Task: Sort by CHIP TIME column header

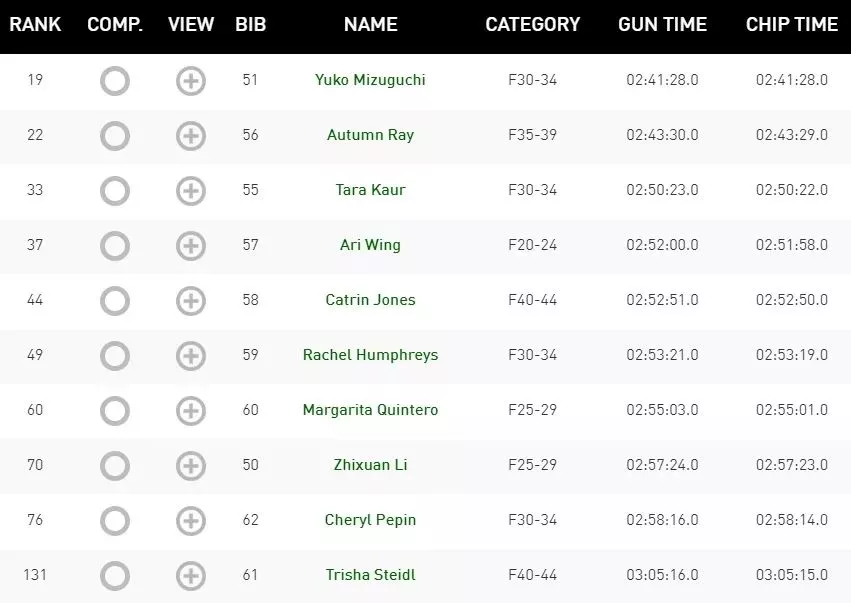Action: [791, 24]
